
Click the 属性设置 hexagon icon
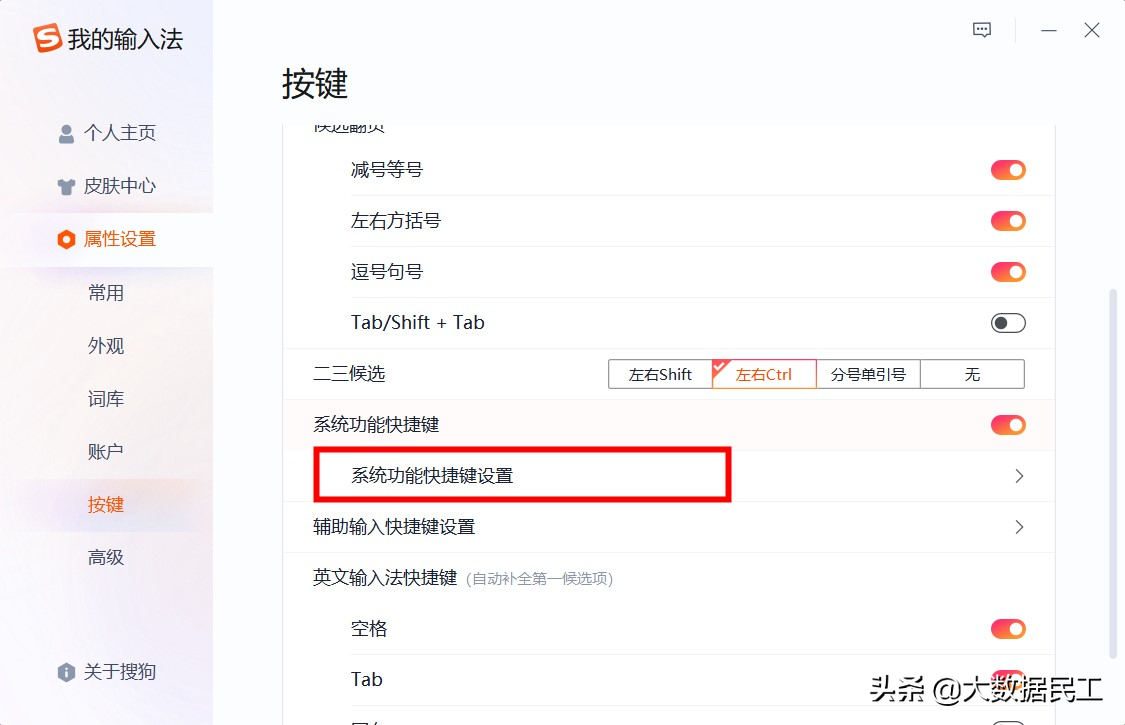(66, 239)
